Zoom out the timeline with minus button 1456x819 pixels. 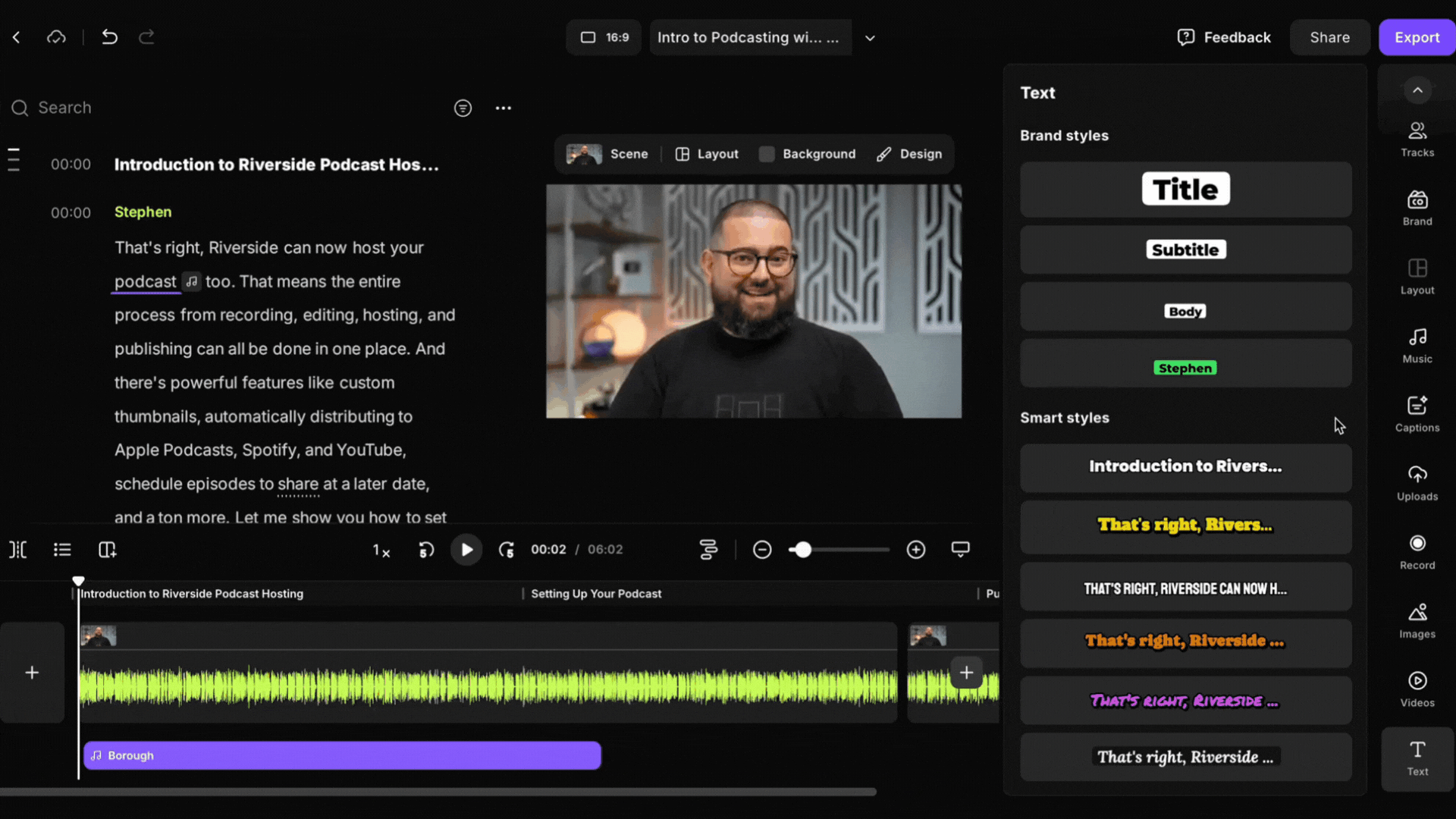pyautogui.click(x=762, y=550)
